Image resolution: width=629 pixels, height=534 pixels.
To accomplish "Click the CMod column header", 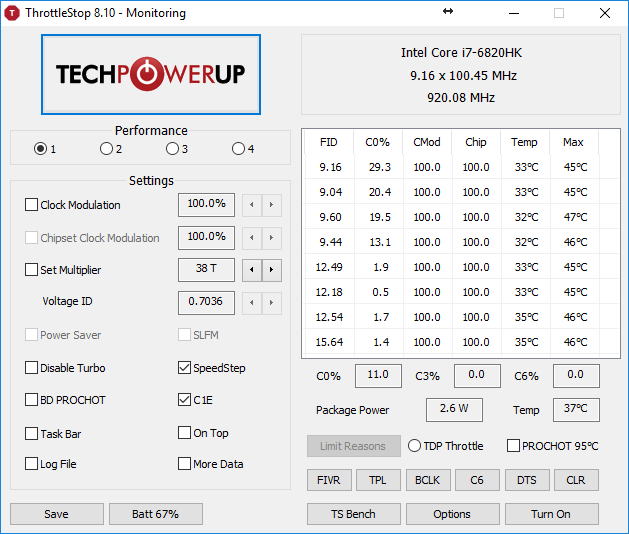I will [427, 142].
